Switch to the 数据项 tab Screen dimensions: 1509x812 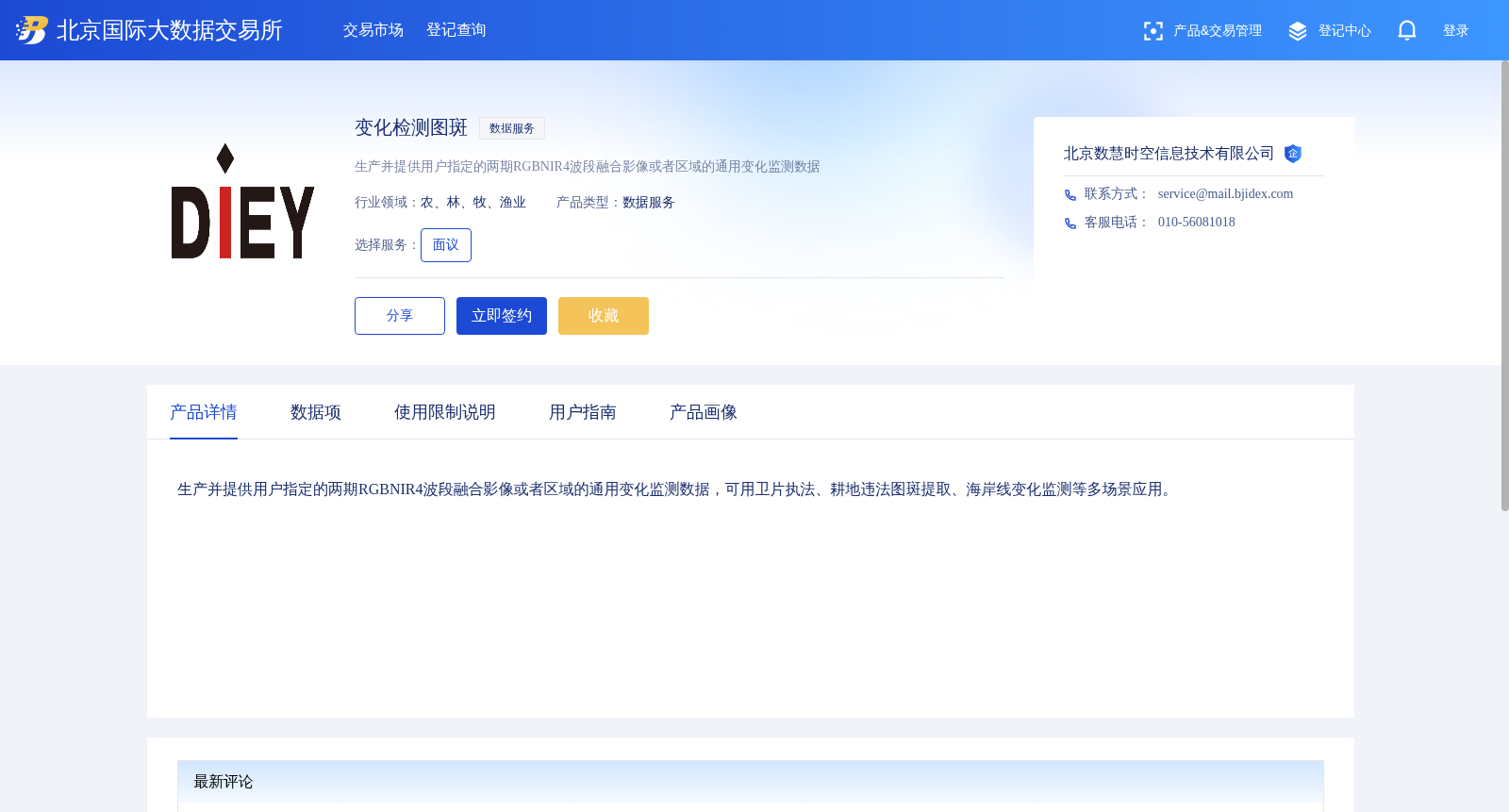click(316, 412)
